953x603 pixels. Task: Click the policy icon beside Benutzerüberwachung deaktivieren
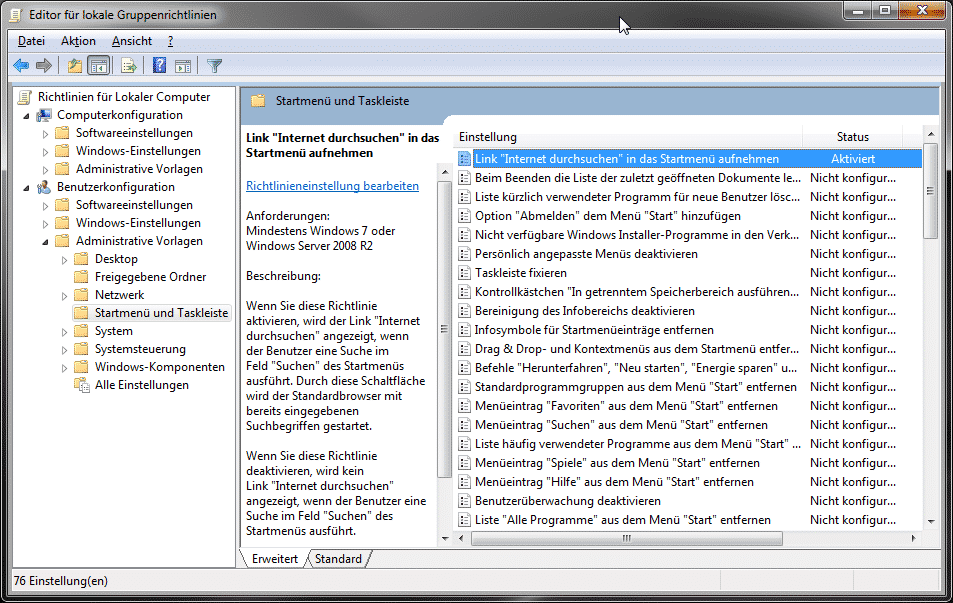[x=464, y=501]
